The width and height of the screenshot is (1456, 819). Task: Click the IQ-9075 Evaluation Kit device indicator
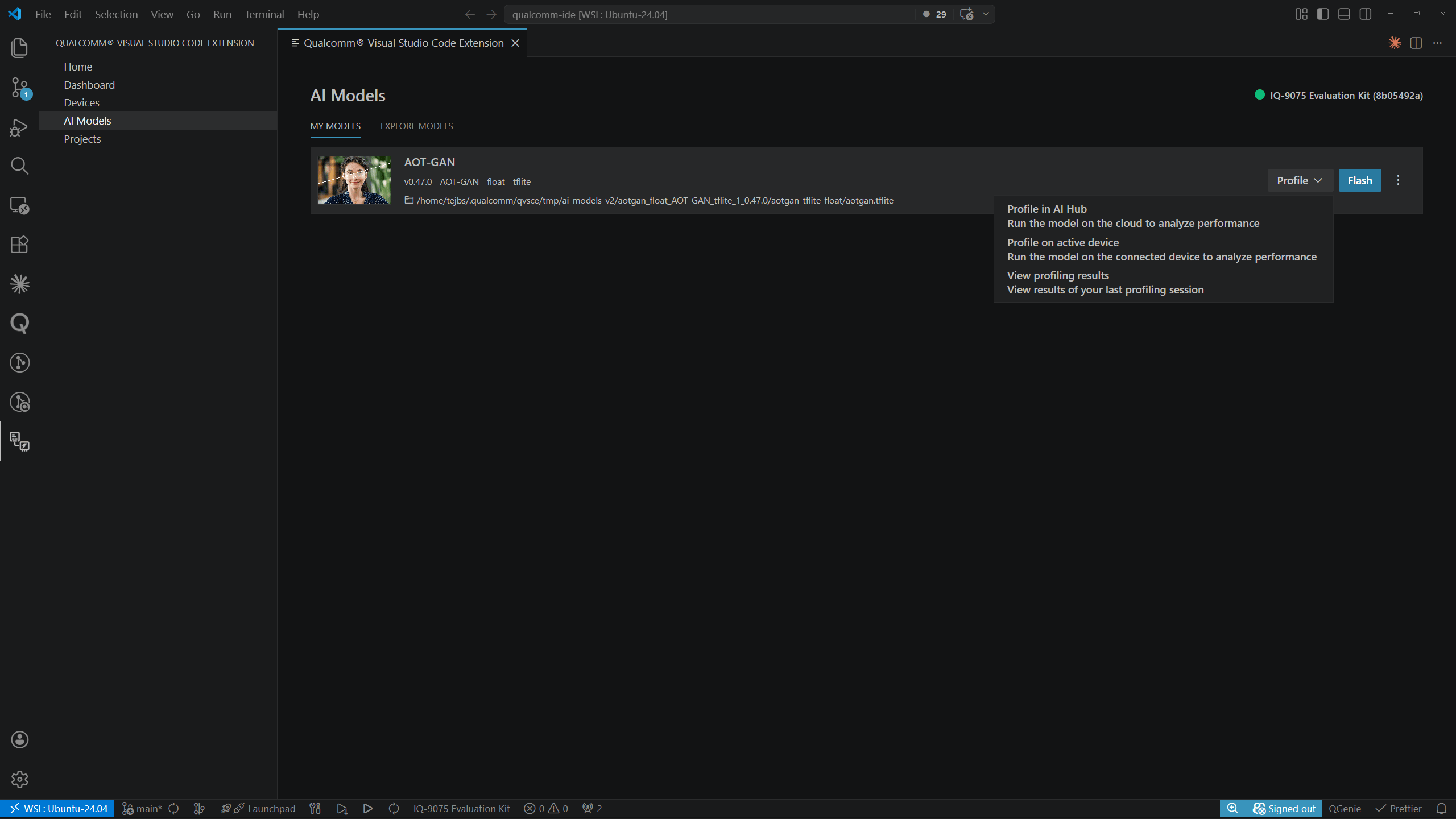point(1339,96)
